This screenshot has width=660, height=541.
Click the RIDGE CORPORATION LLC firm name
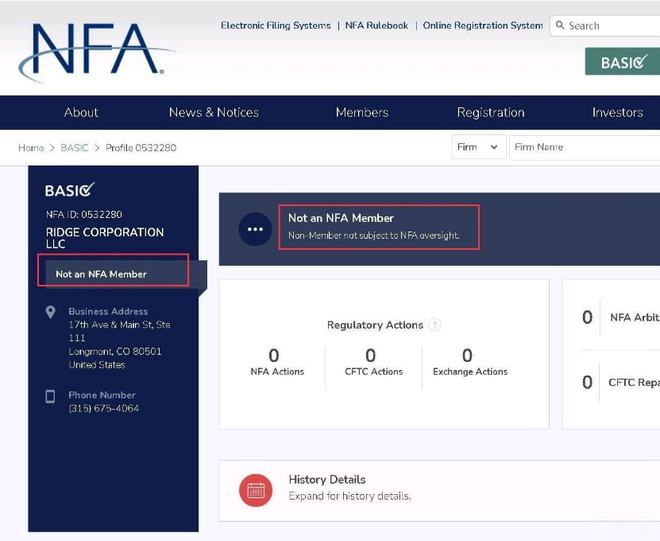pos(104,238)
